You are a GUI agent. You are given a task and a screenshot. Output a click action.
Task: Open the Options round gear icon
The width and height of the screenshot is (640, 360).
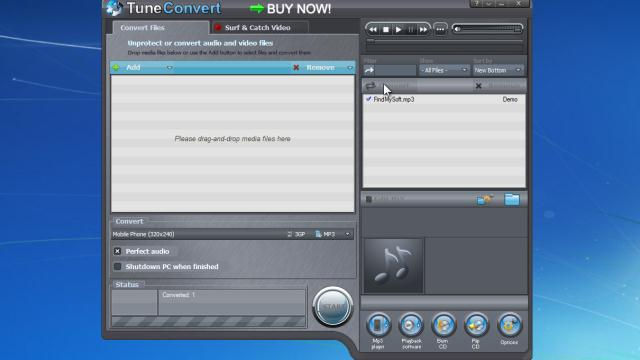click(509, 325)
